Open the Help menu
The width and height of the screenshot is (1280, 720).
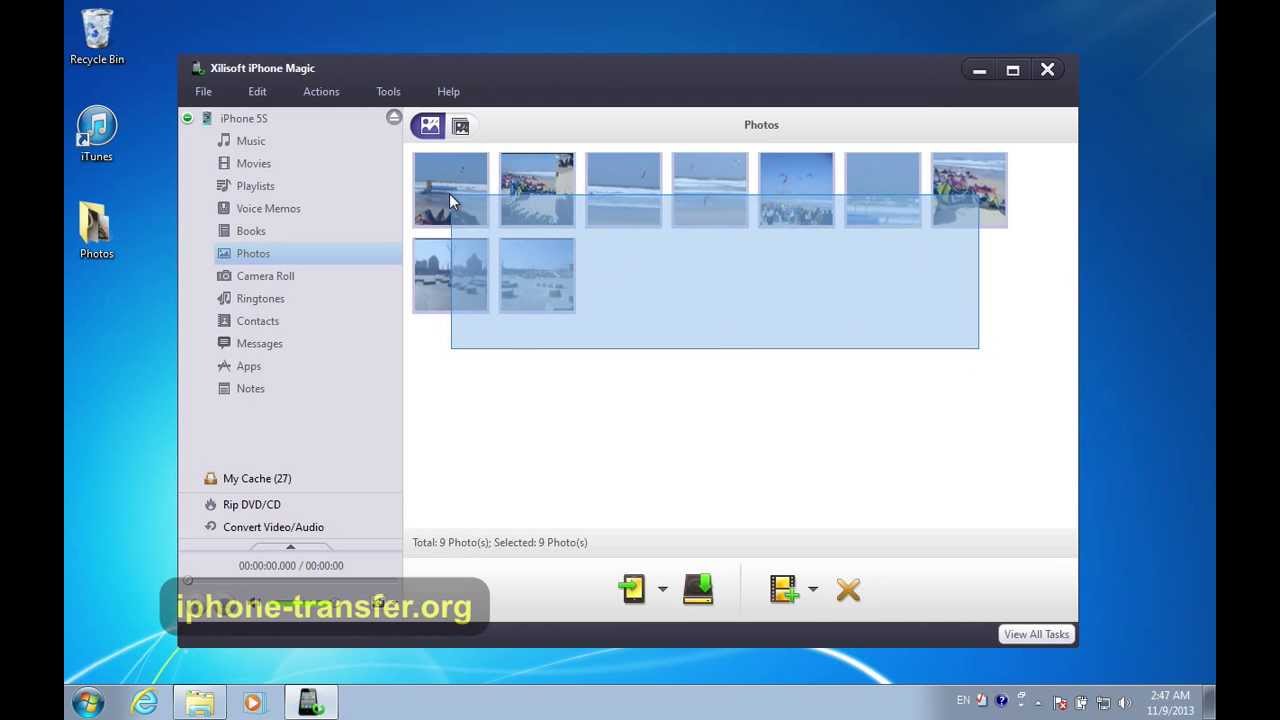coord(448,92)
